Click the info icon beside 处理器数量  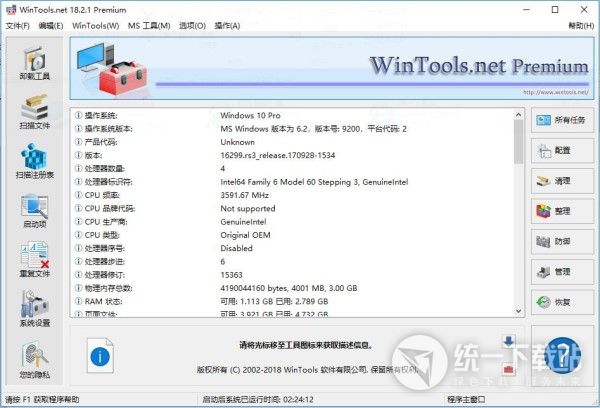(x=78, y=168)
